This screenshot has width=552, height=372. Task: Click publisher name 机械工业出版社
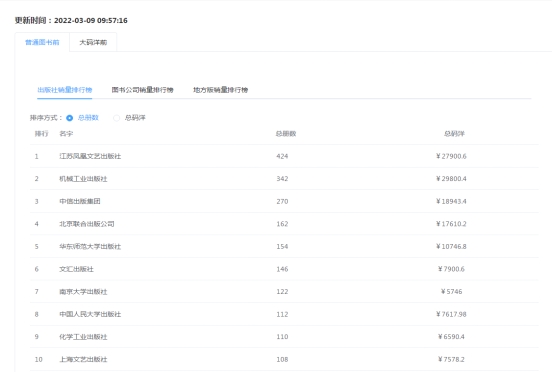(83, 179)
